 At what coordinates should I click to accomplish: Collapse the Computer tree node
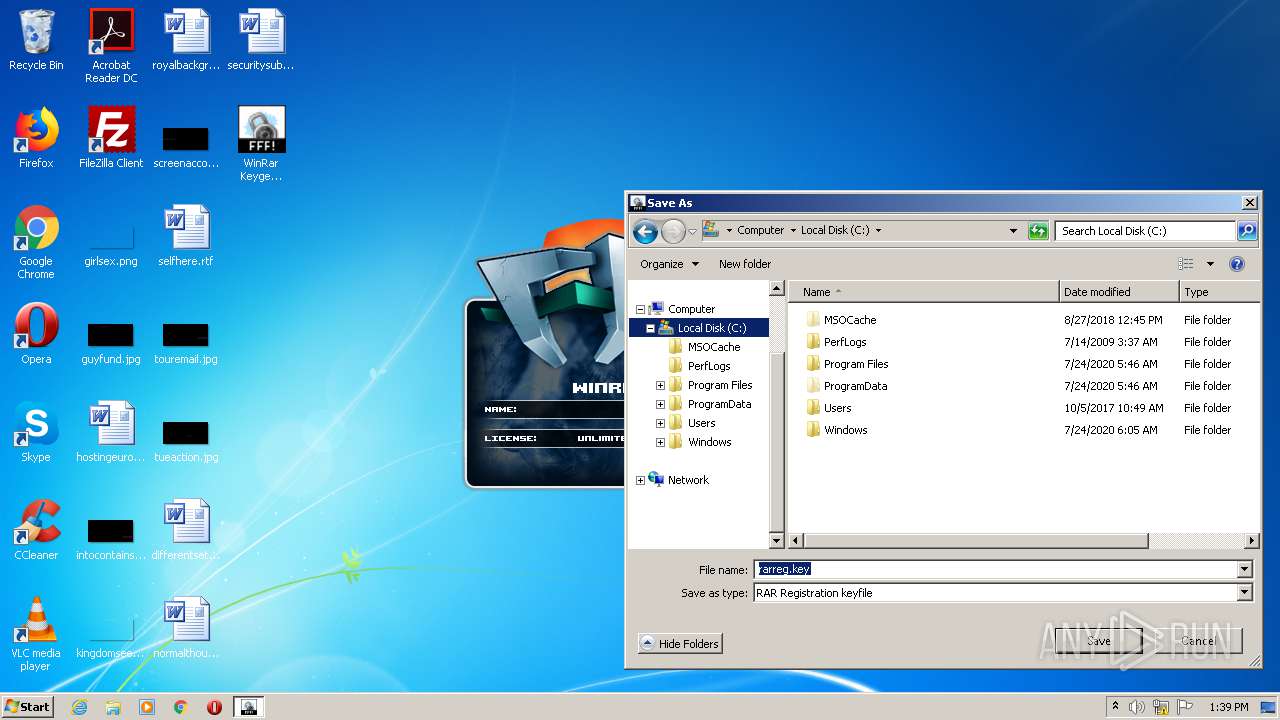tap(640, 310)
